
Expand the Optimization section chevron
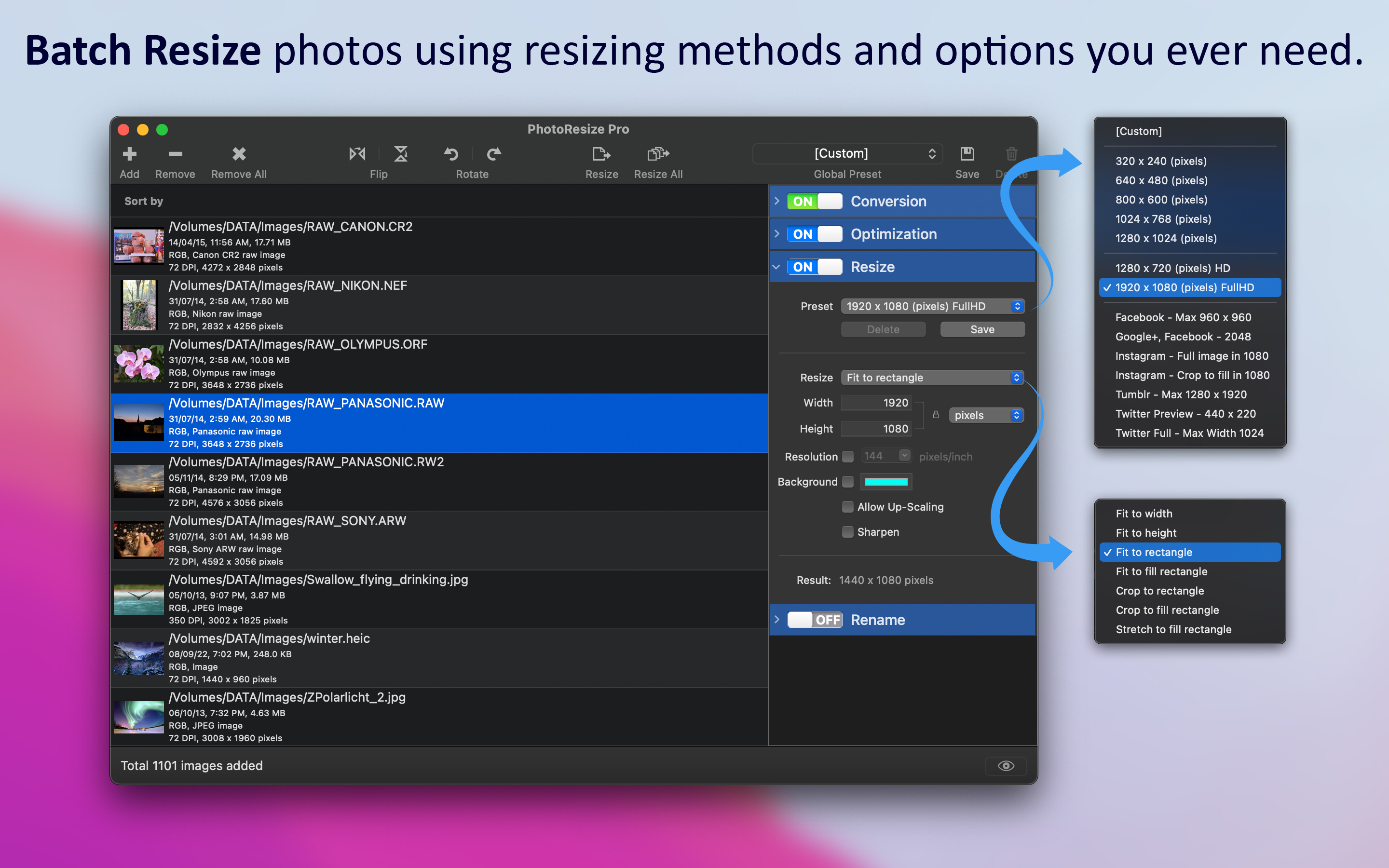776,234
